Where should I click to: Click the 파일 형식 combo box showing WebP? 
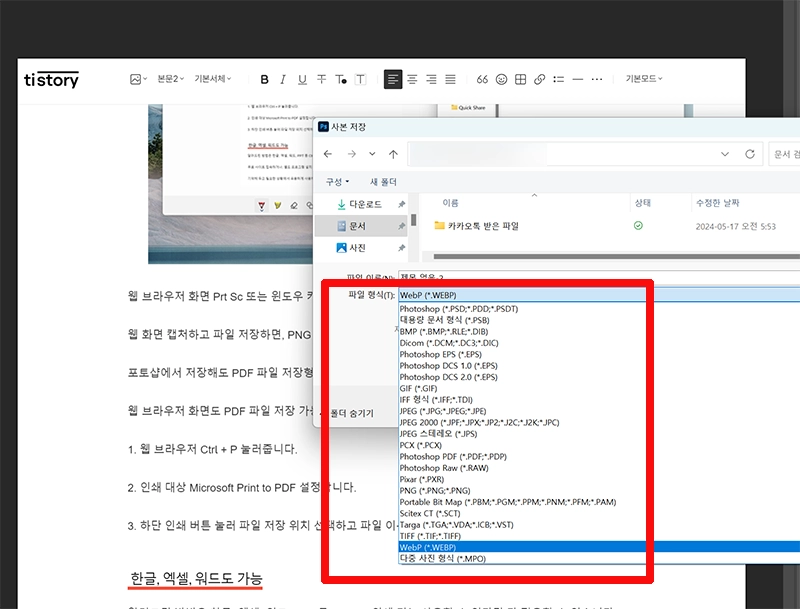pyautogui.click(x=599, y=295)
